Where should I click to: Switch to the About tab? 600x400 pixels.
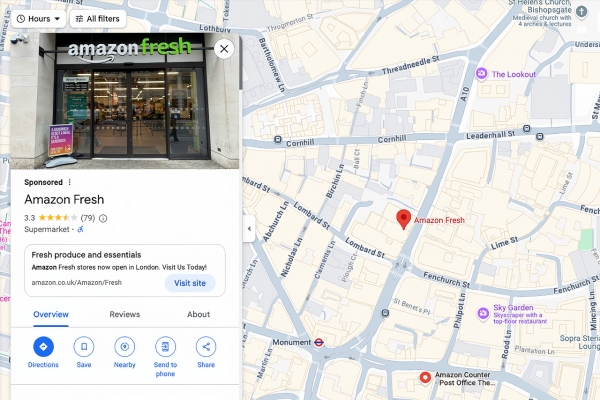coord(198,314)
